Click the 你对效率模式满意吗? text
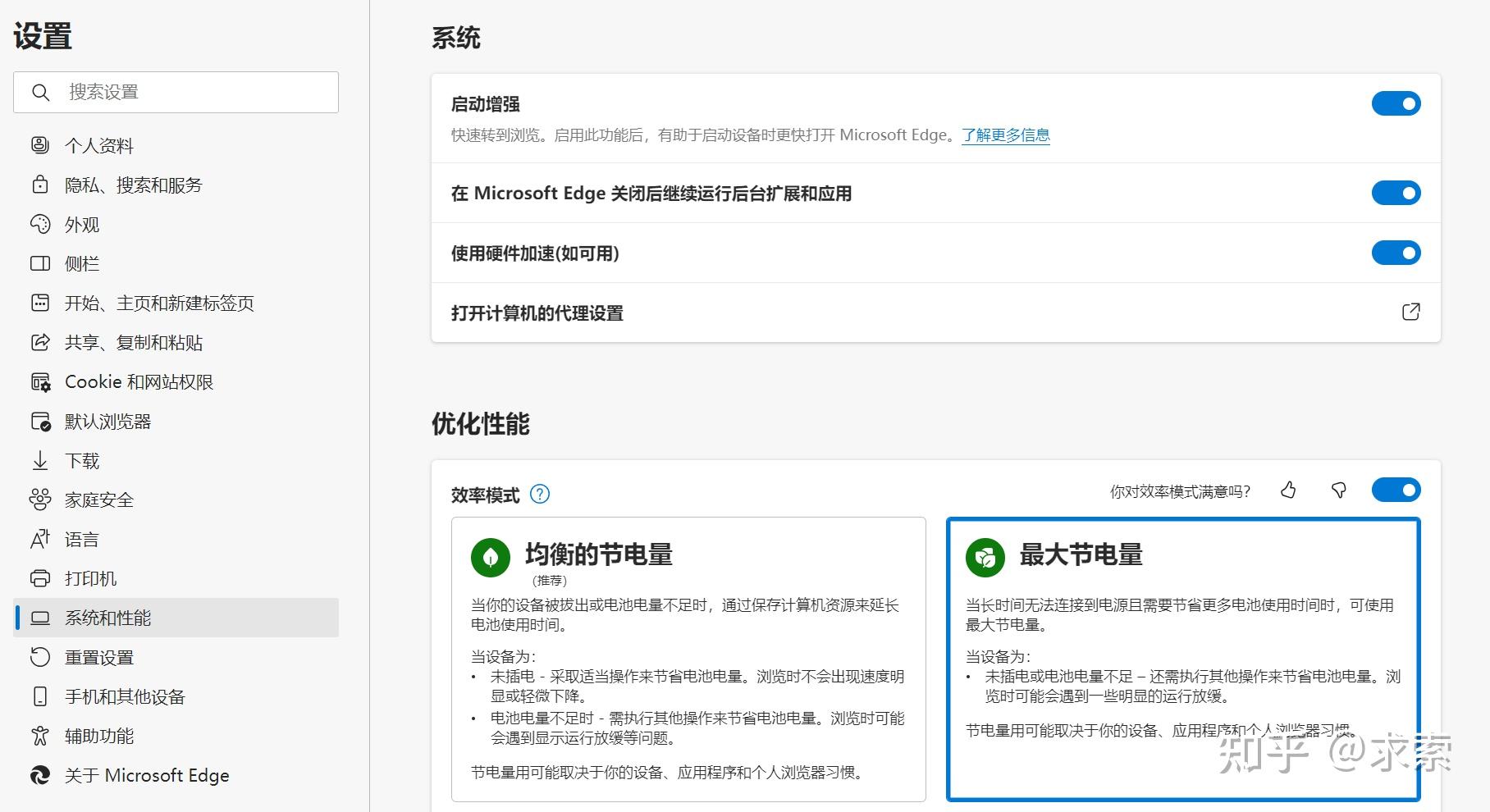This screenshot has width=1490, height=812. (x=1180, y=491)
